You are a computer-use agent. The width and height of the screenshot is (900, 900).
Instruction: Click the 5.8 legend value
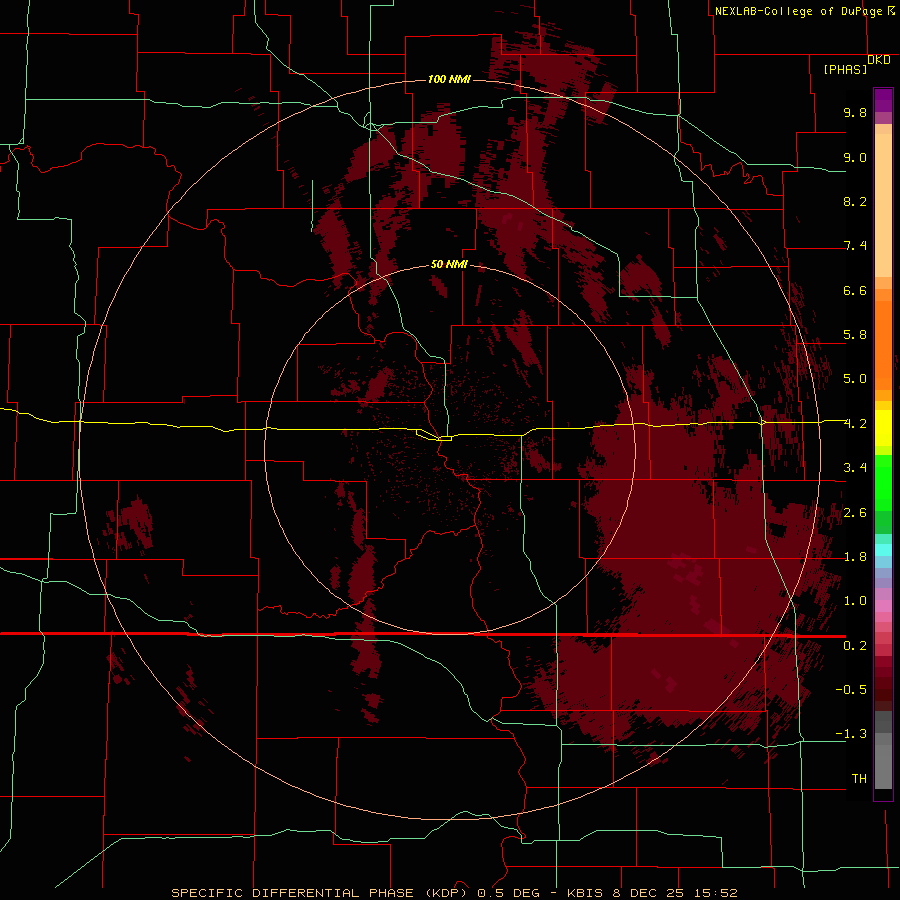click(x=855, y=335)
